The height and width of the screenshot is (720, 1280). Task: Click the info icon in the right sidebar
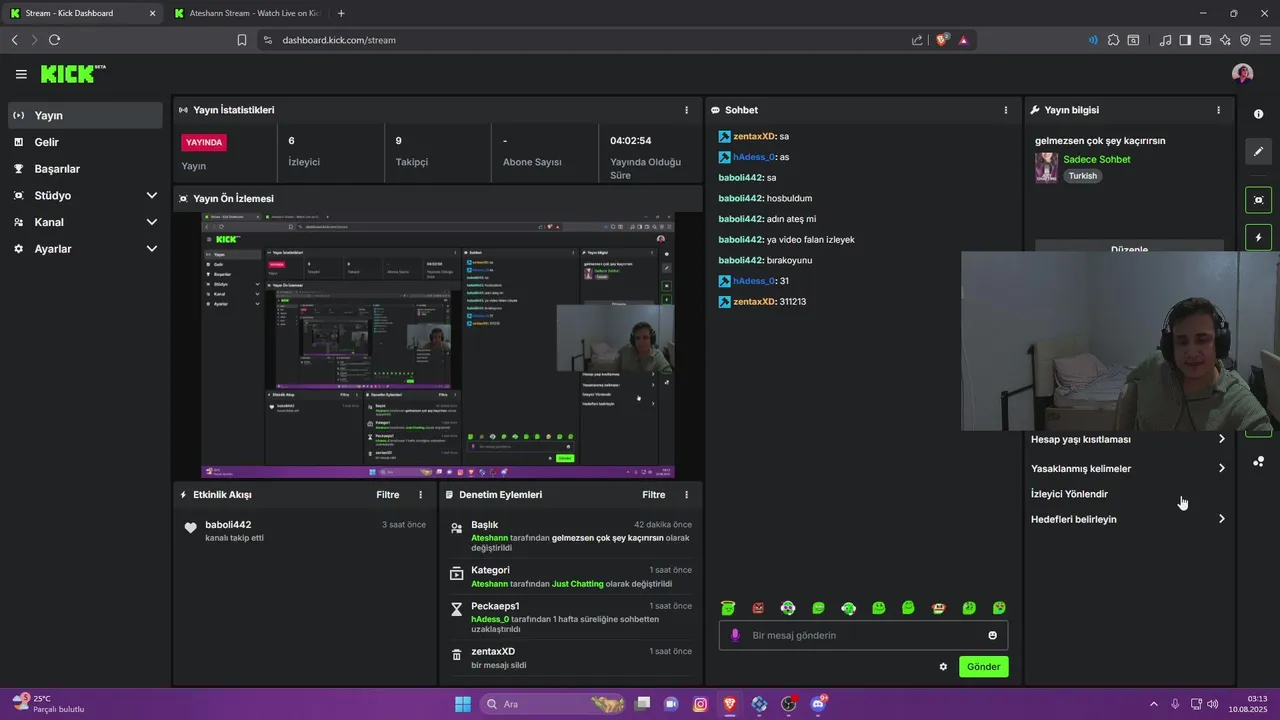click(x=1258, y=114)
